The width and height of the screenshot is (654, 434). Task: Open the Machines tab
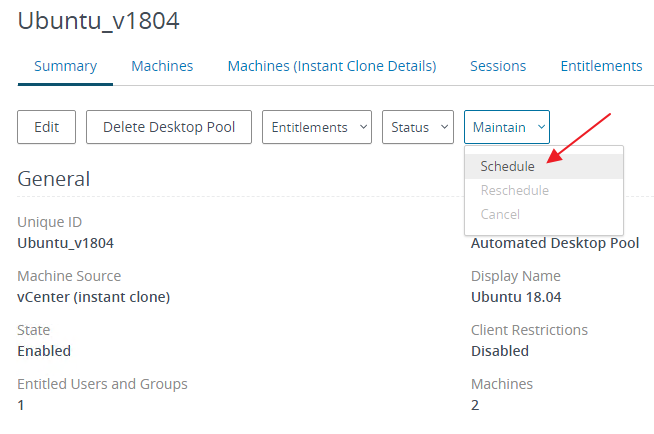(x=162, y=66)
